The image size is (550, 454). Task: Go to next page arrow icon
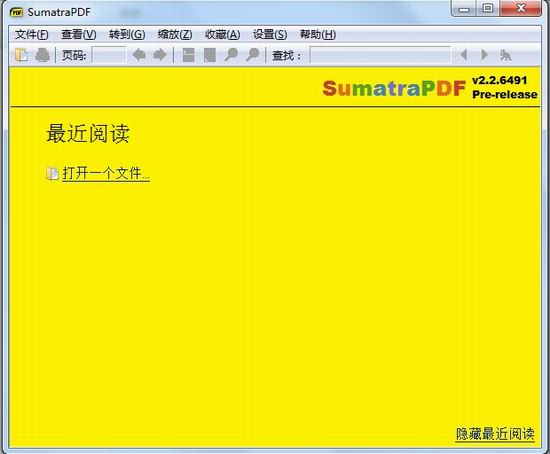(160, 55)
